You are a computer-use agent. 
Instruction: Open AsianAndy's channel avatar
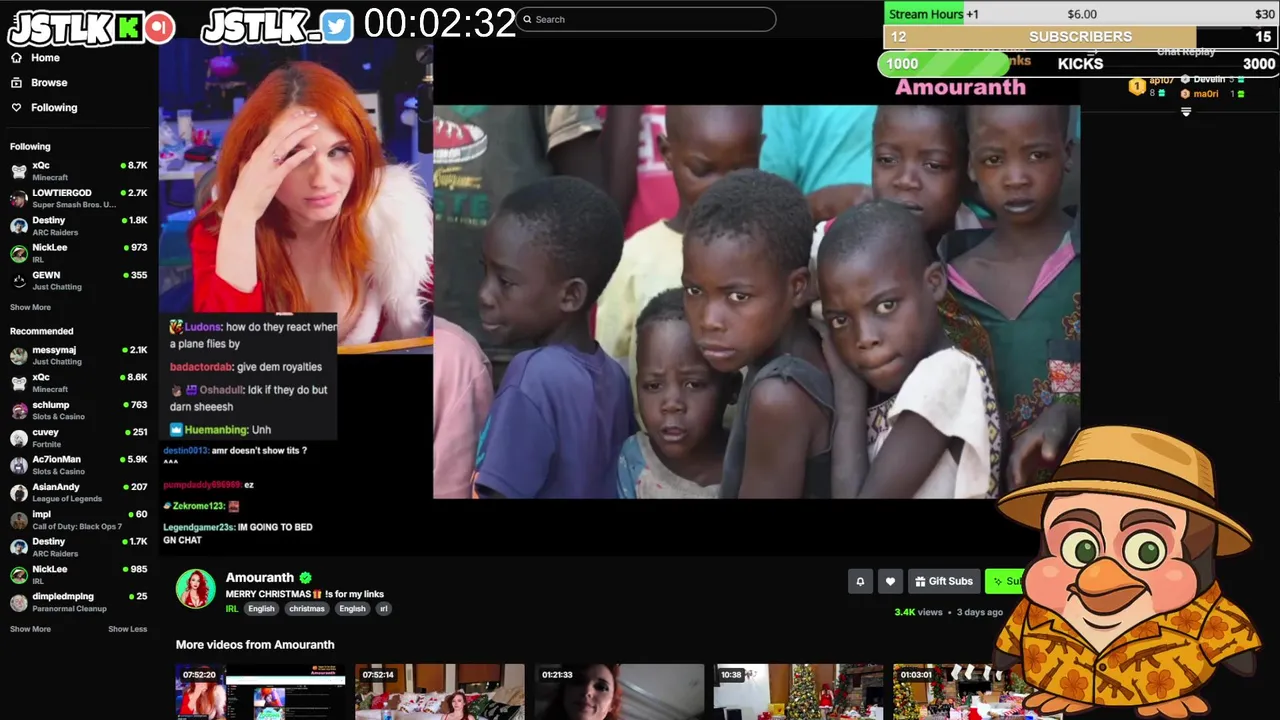[x=18, y=493]
